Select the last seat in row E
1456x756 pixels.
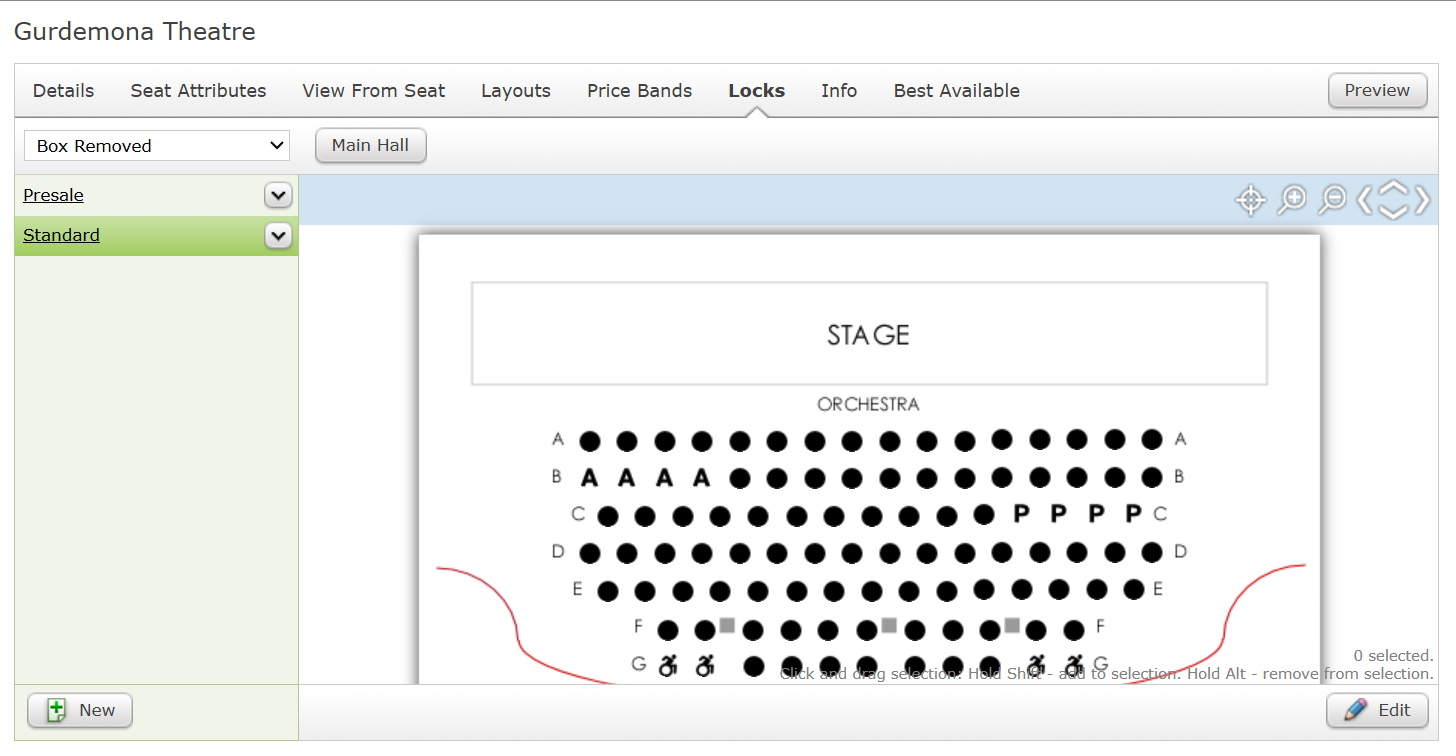(1133, 589)
